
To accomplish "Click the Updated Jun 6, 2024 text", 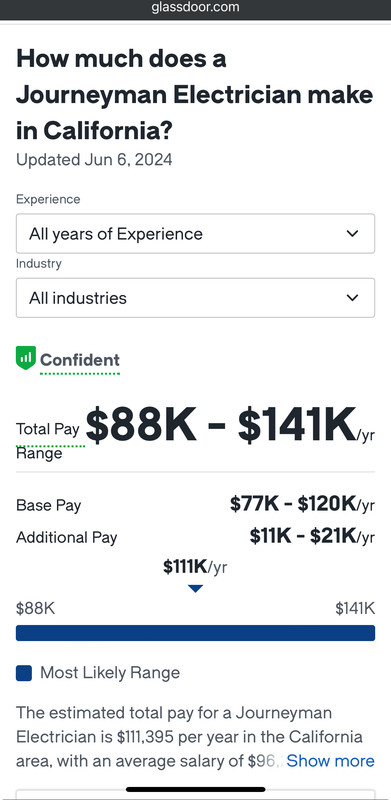I will [x=94, y=160].
